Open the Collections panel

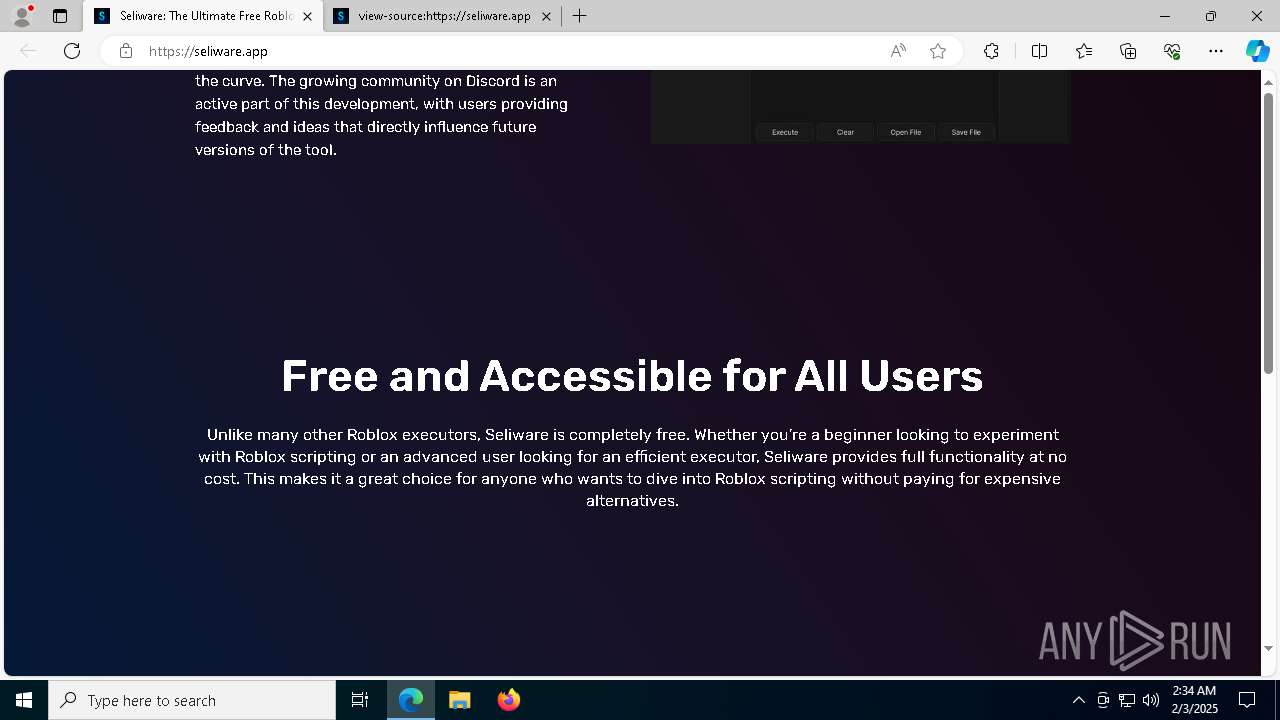(x=1128, y=51)
